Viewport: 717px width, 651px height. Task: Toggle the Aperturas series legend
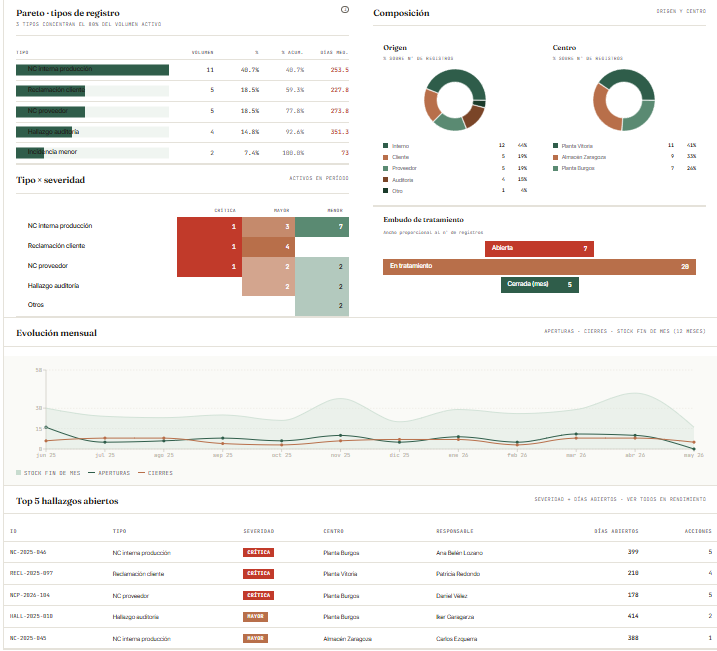[x=109, y=473]
